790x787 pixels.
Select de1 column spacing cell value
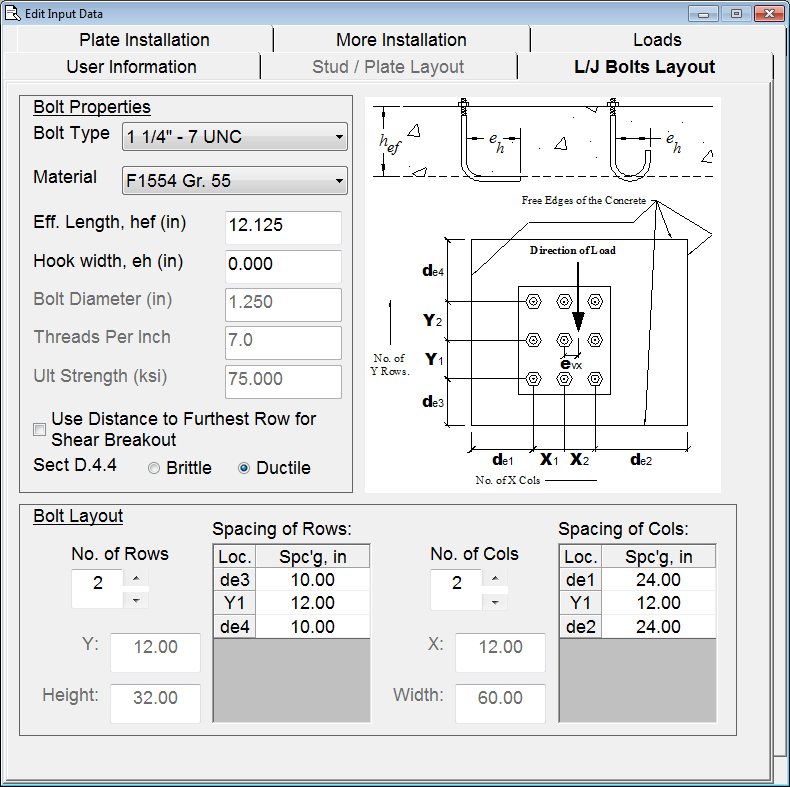(x=658, y=580)
